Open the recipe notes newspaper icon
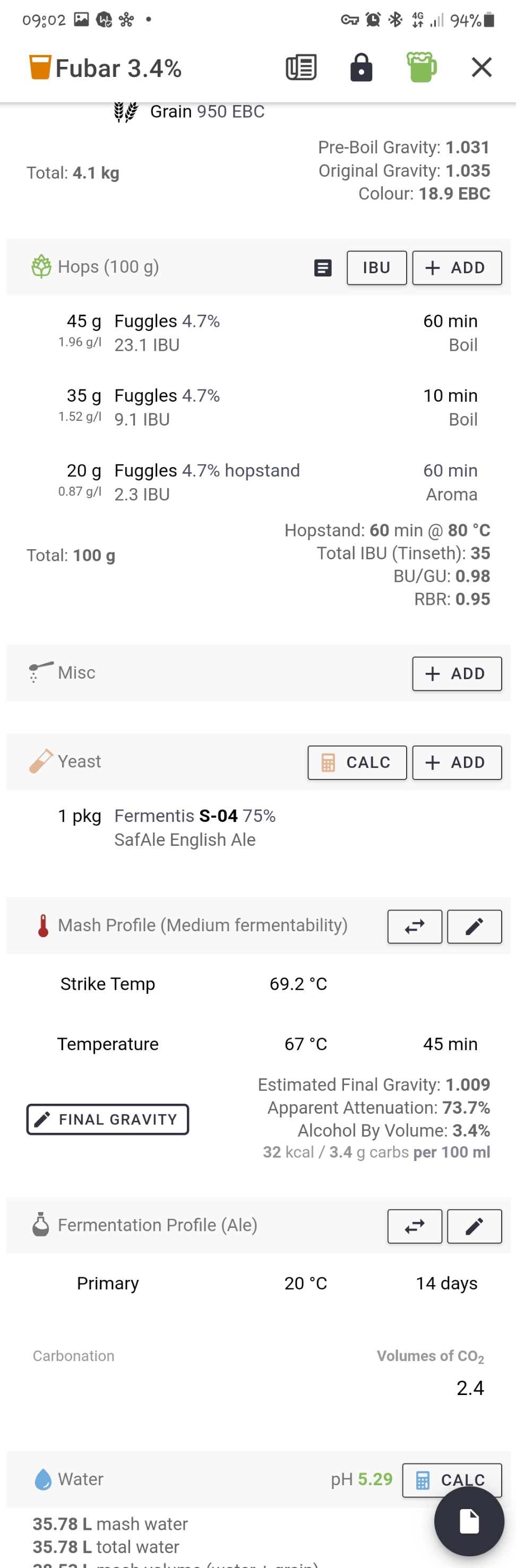The height and width of the screenshot is (1568, 516). click(x=301, y=67)
